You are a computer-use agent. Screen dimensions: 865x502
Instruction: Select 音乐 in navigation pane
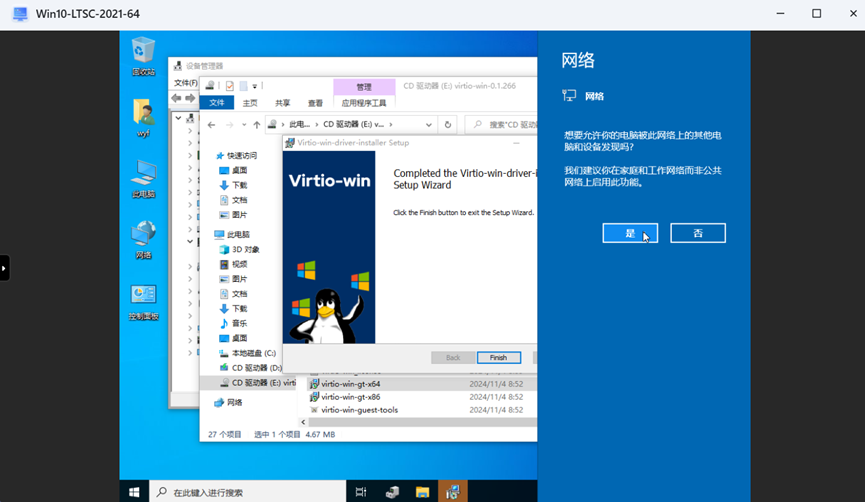coord(233,323)
